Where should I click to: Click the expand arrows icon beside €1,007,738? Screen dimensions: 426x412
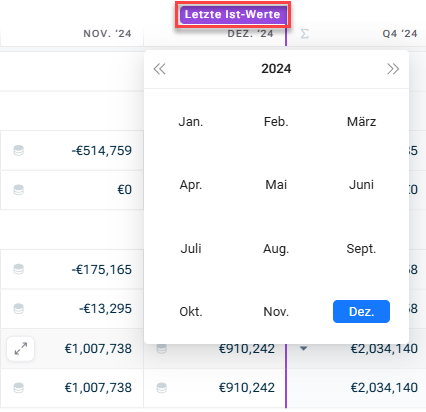click(x=21, y=349)
